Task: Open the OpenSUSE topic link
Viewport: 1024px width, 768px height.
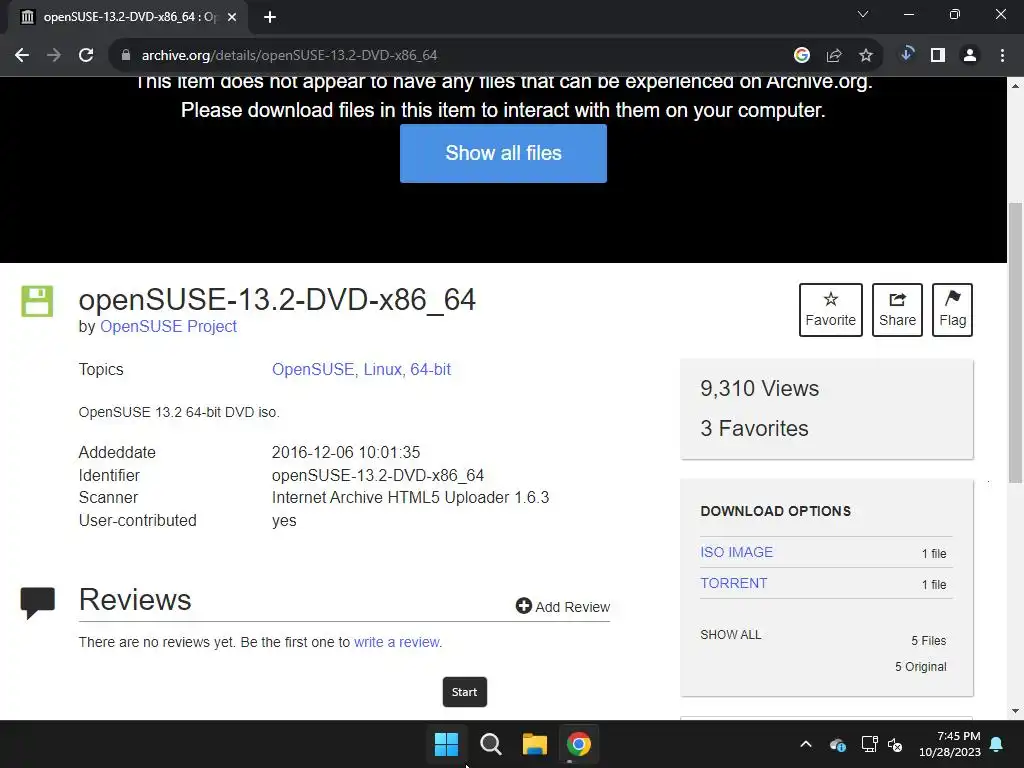Action: (x=313, y=370)
